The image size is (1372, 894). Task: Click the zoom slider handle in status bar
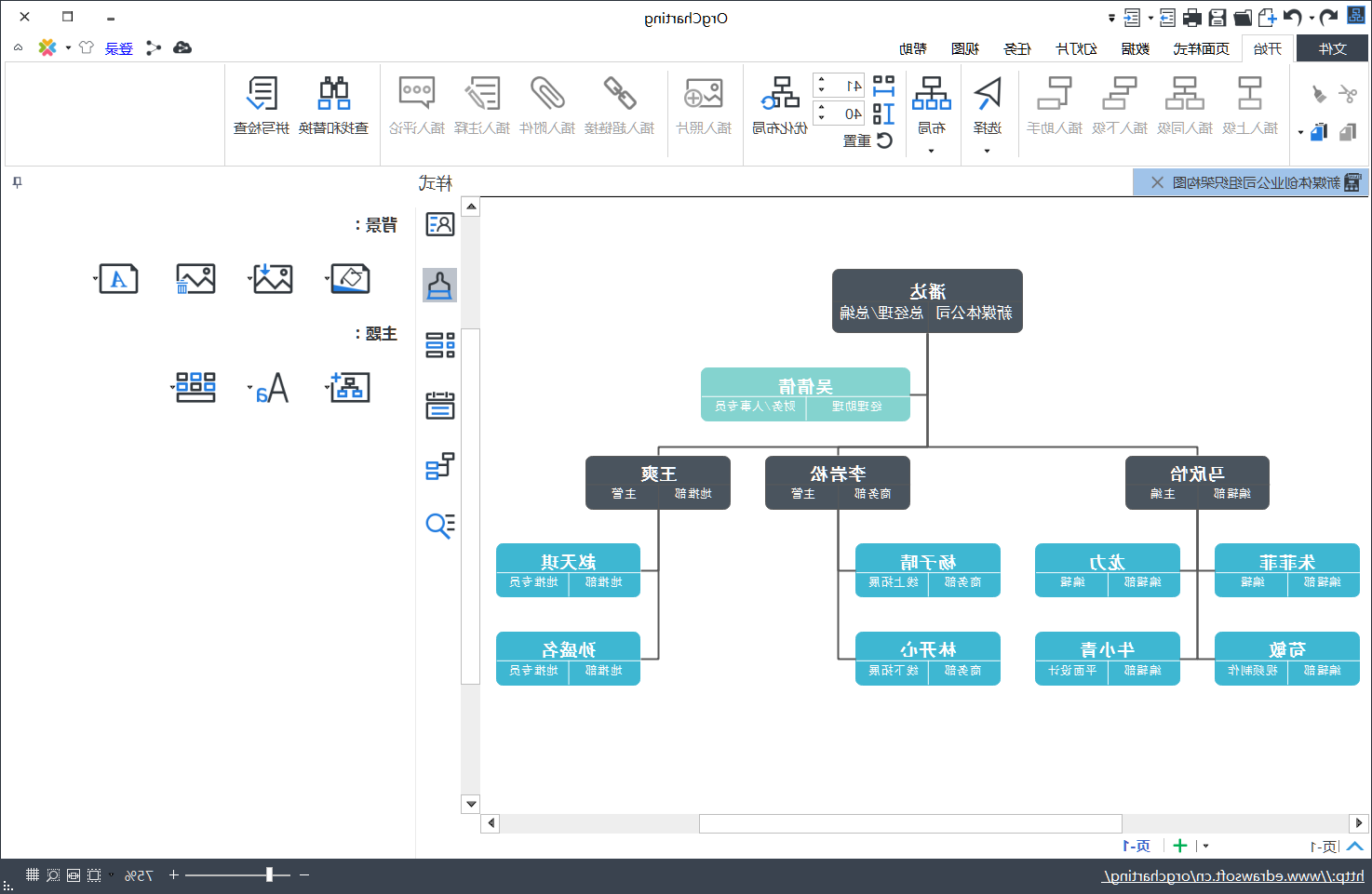coord(269,874)
